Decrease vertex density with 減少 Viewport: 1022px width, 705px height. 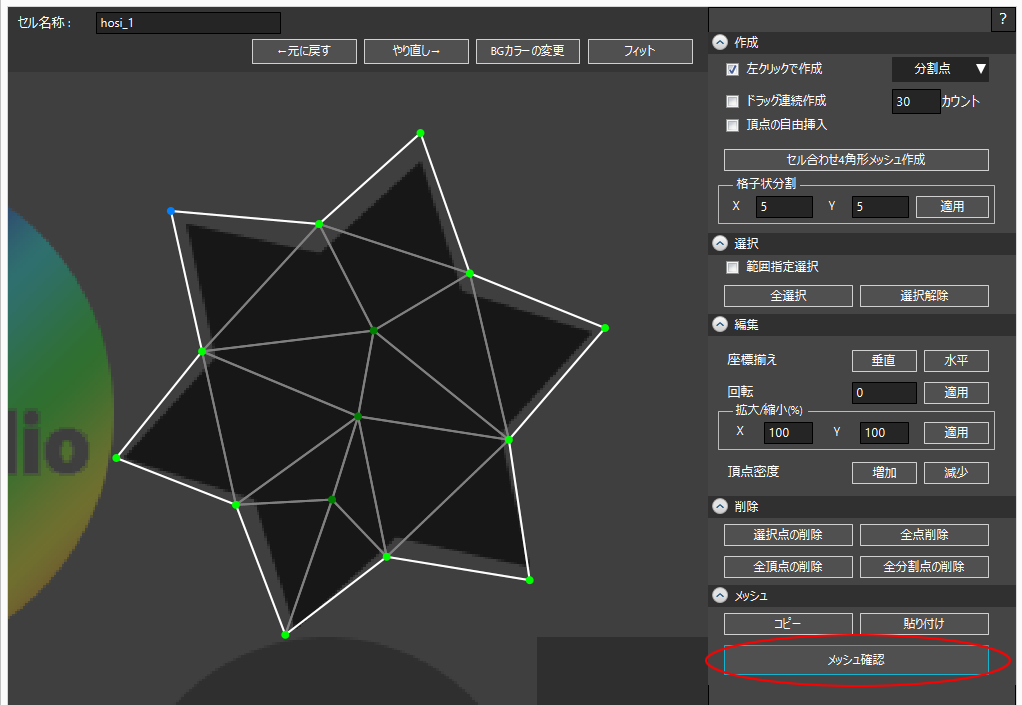pos(956,473)
